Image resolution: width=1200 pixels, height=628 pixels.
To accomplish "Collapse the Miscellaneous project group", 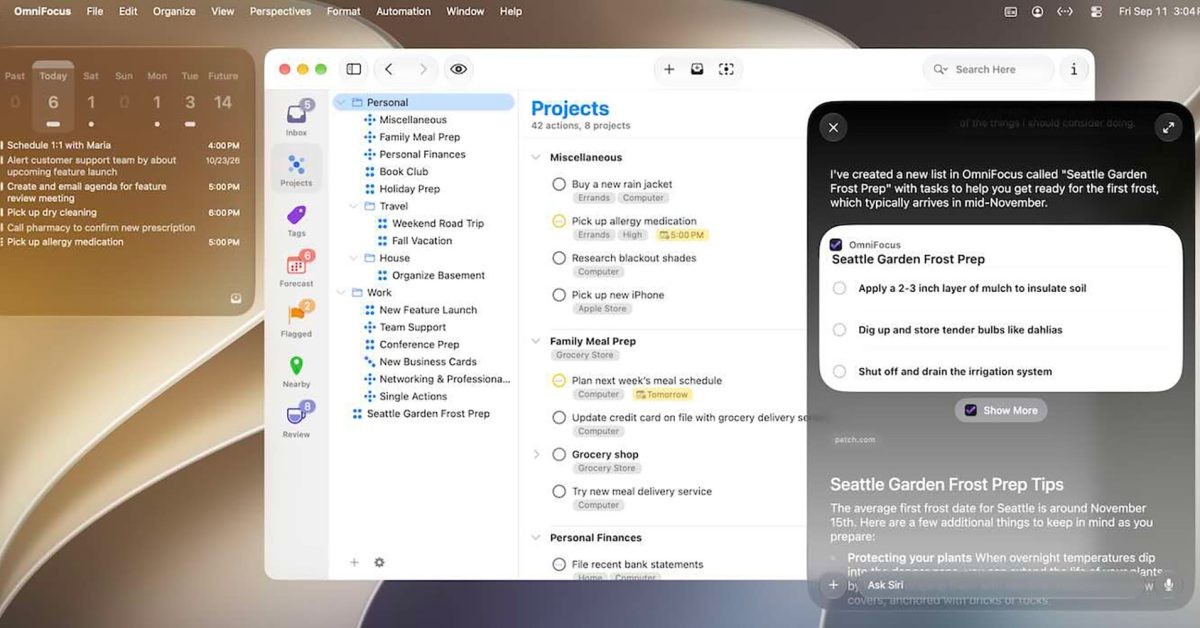I will click(536, 157).
